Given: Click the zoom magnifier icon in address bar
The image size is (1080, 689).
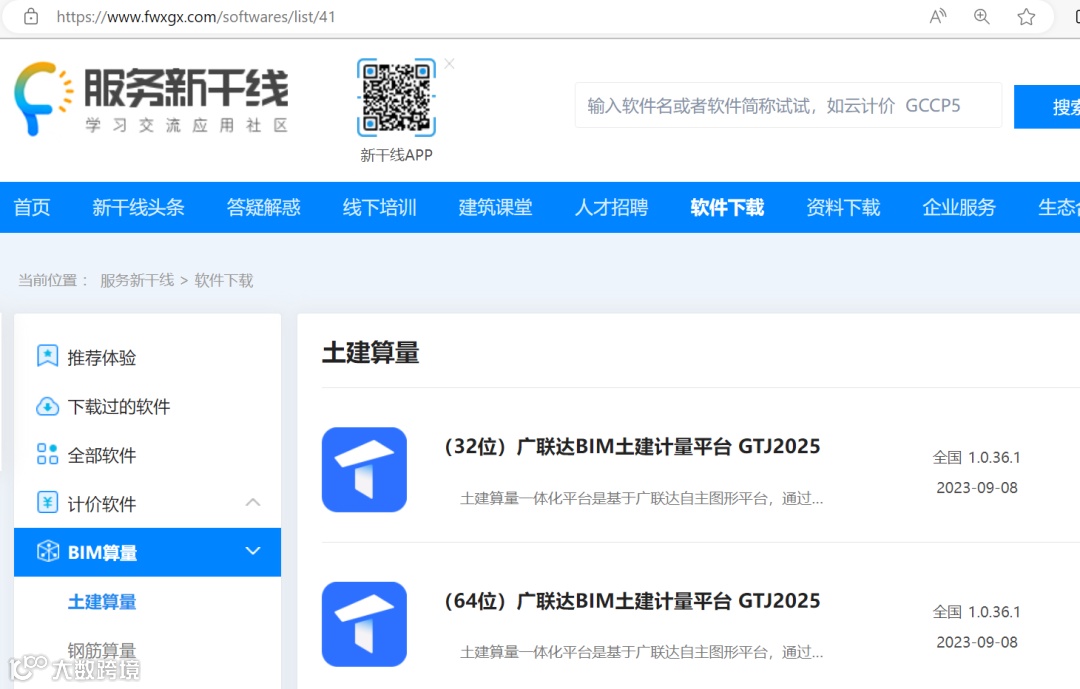Looking at the screenshot, I should (x=982, y=17).
